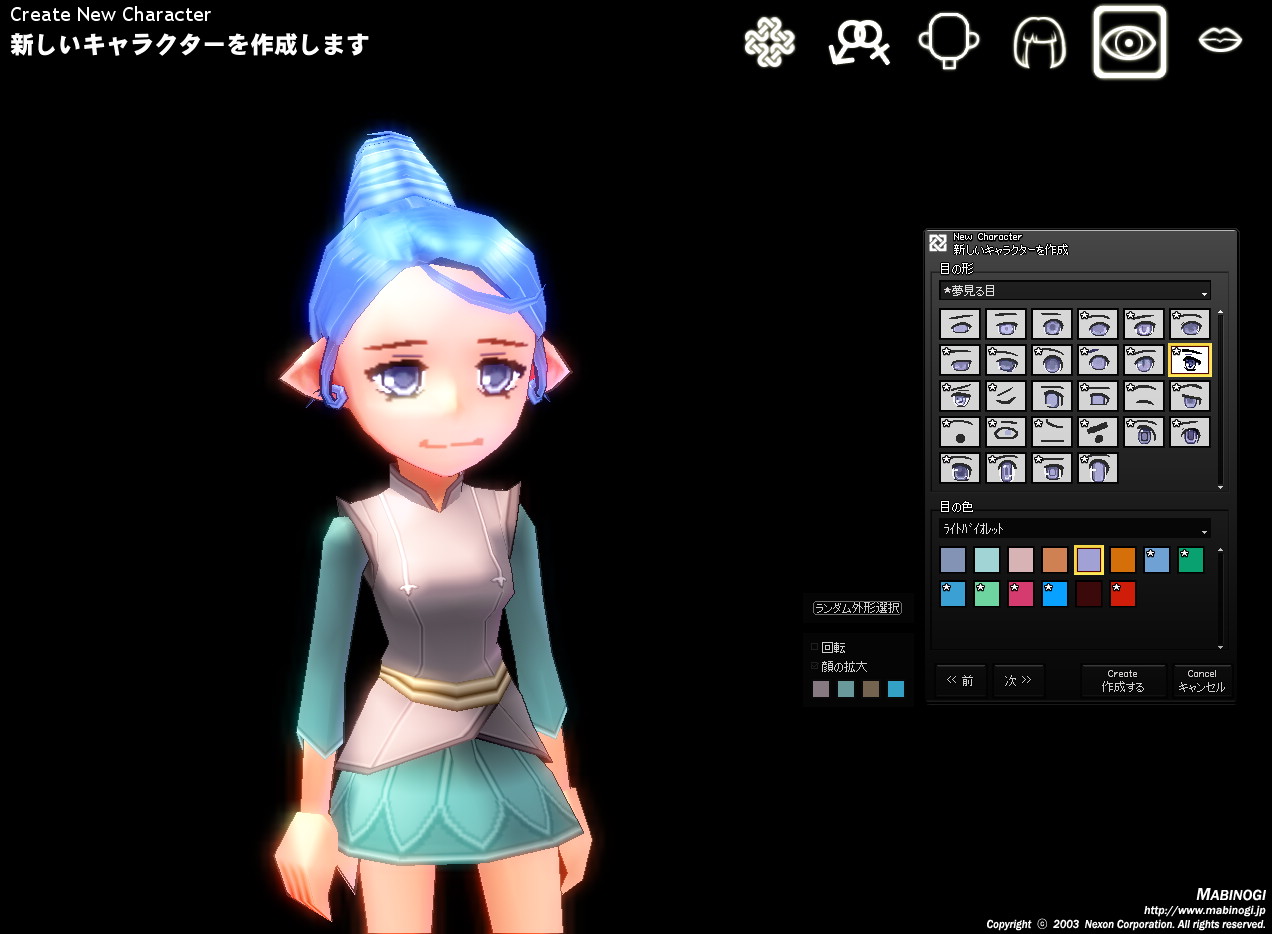Choose the dark maroon eye color
The image size is (1272, 934).
tap(1089, 594)
